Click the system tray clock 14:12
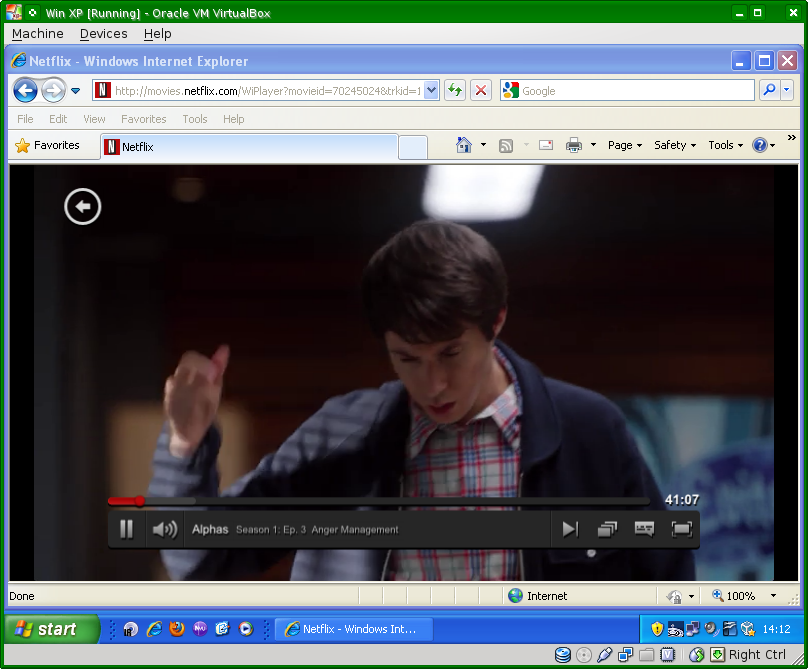Screen dimensions: 808x669 click(776, 629)
